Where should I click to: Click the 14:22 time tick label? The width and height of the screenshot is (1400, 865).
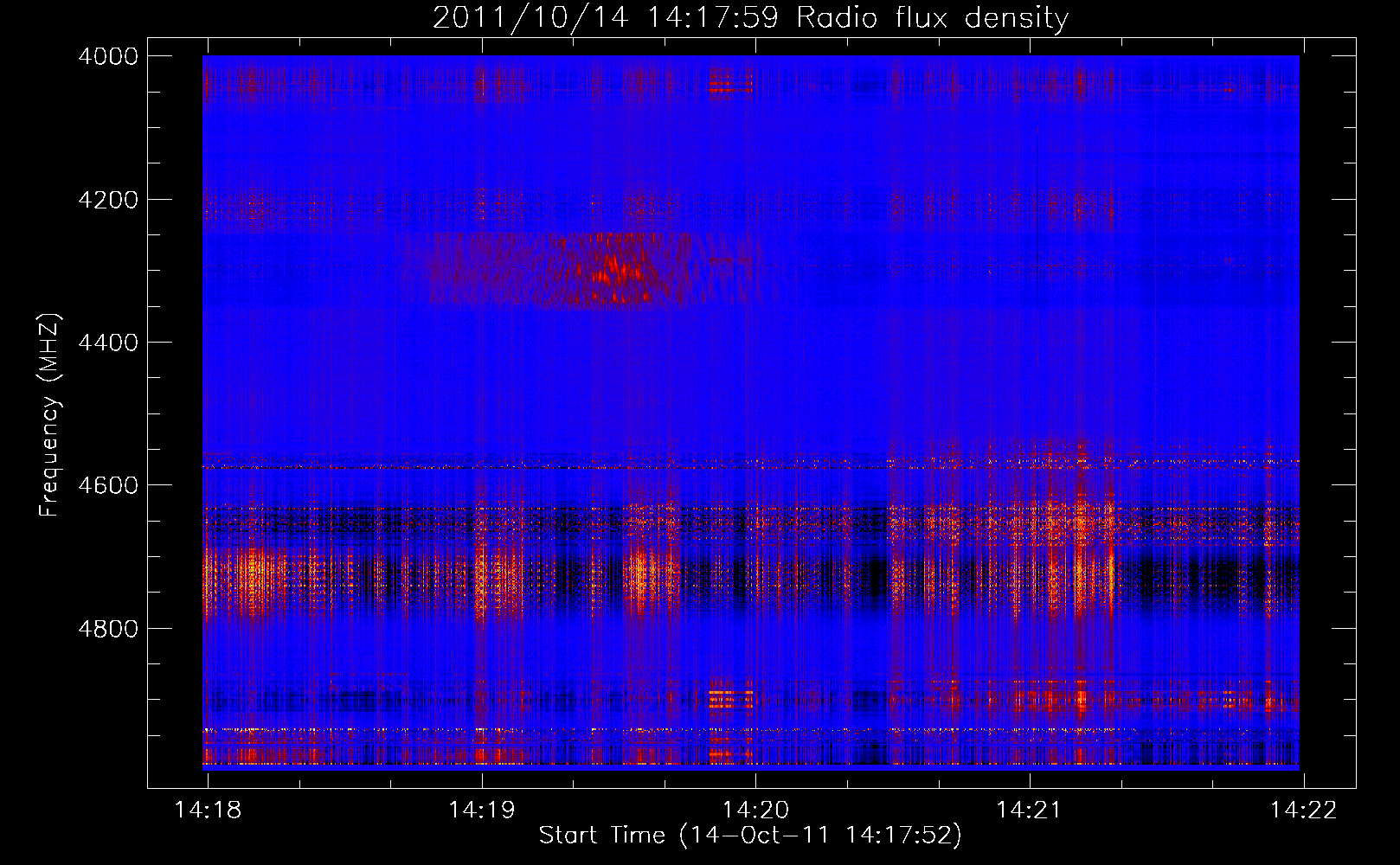[x=1303, y=811]
